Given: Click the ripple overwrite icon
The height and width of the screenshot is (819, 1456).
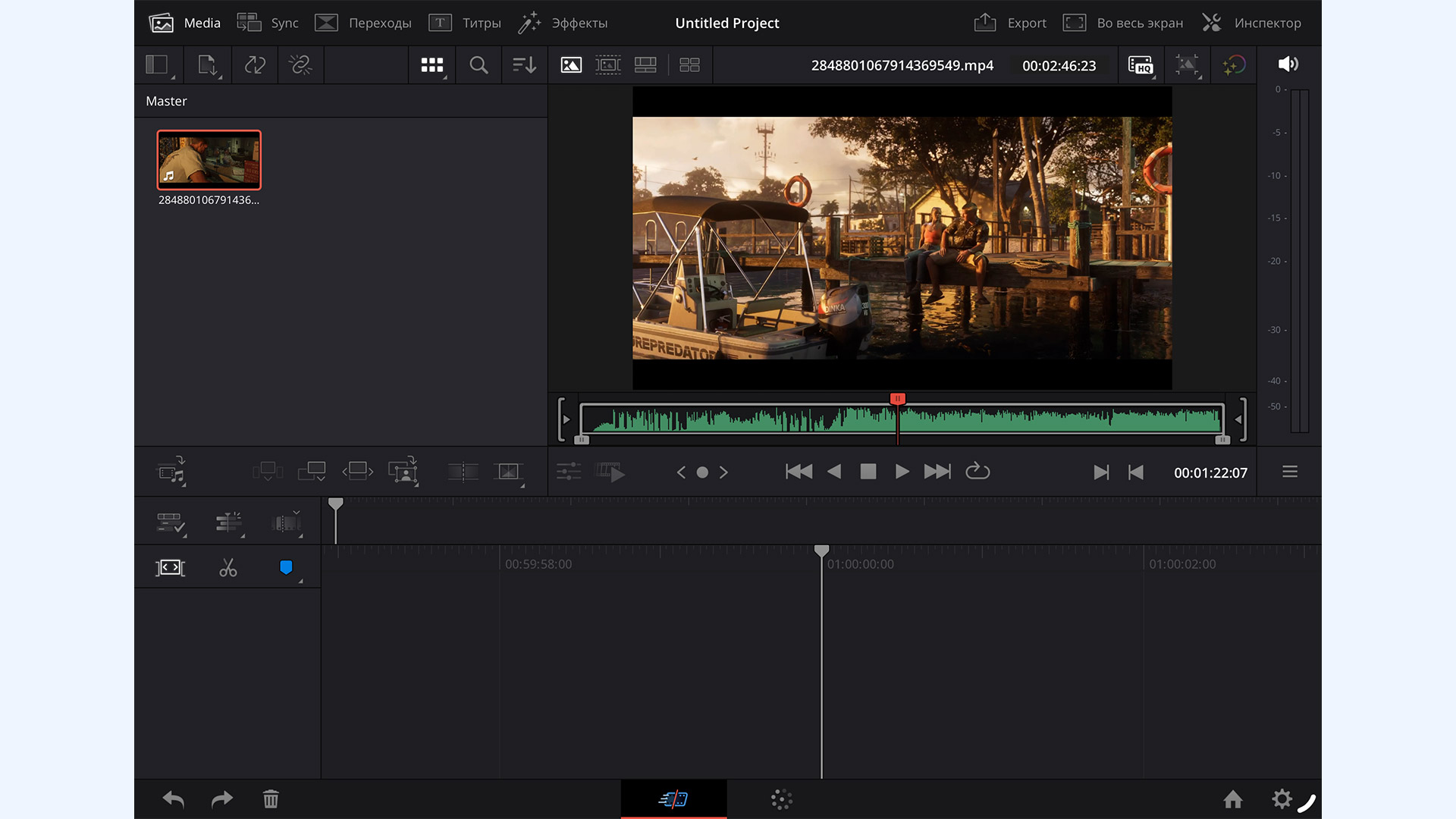Looking at the screenshot, I should coord(357,472).
